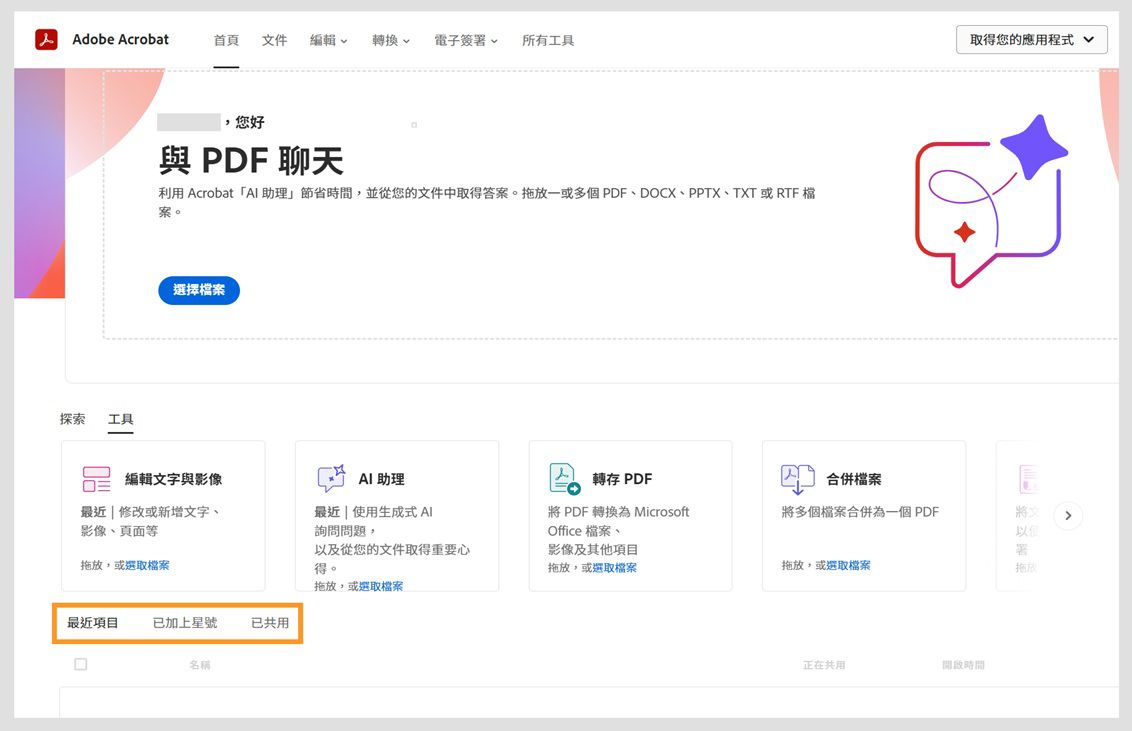Click the partially visible e-sign tool icon
Screen dimensions: 1132x731
tap(1029, 478)
